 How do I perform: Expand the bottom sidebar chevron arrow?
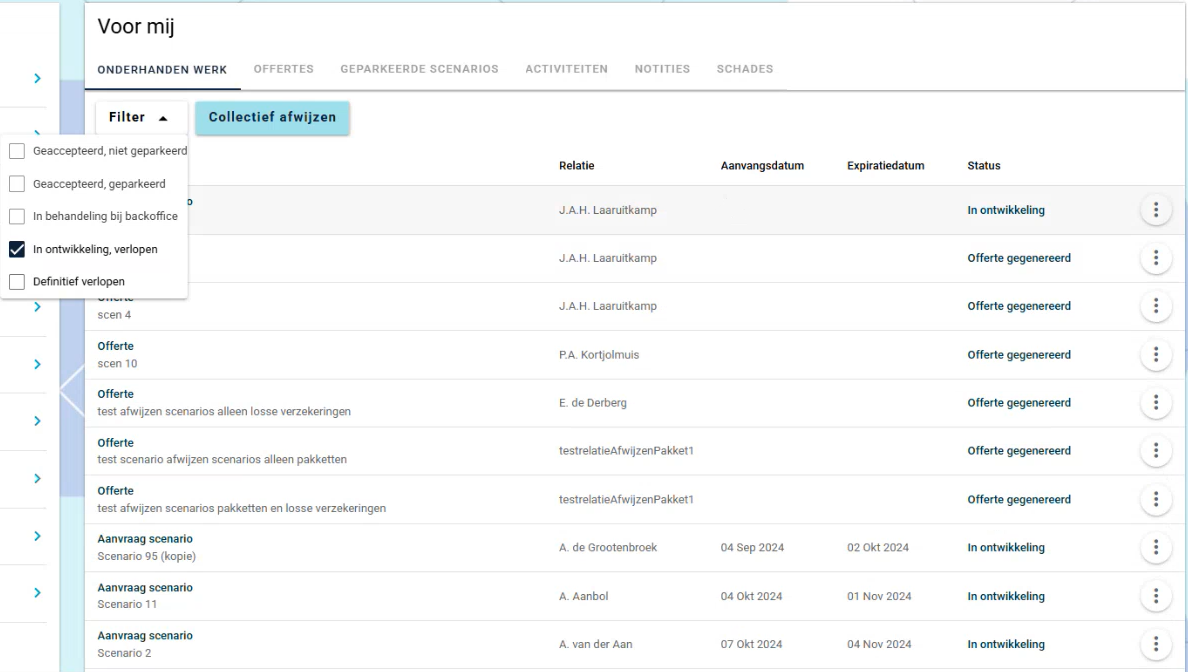coord(37,593)
